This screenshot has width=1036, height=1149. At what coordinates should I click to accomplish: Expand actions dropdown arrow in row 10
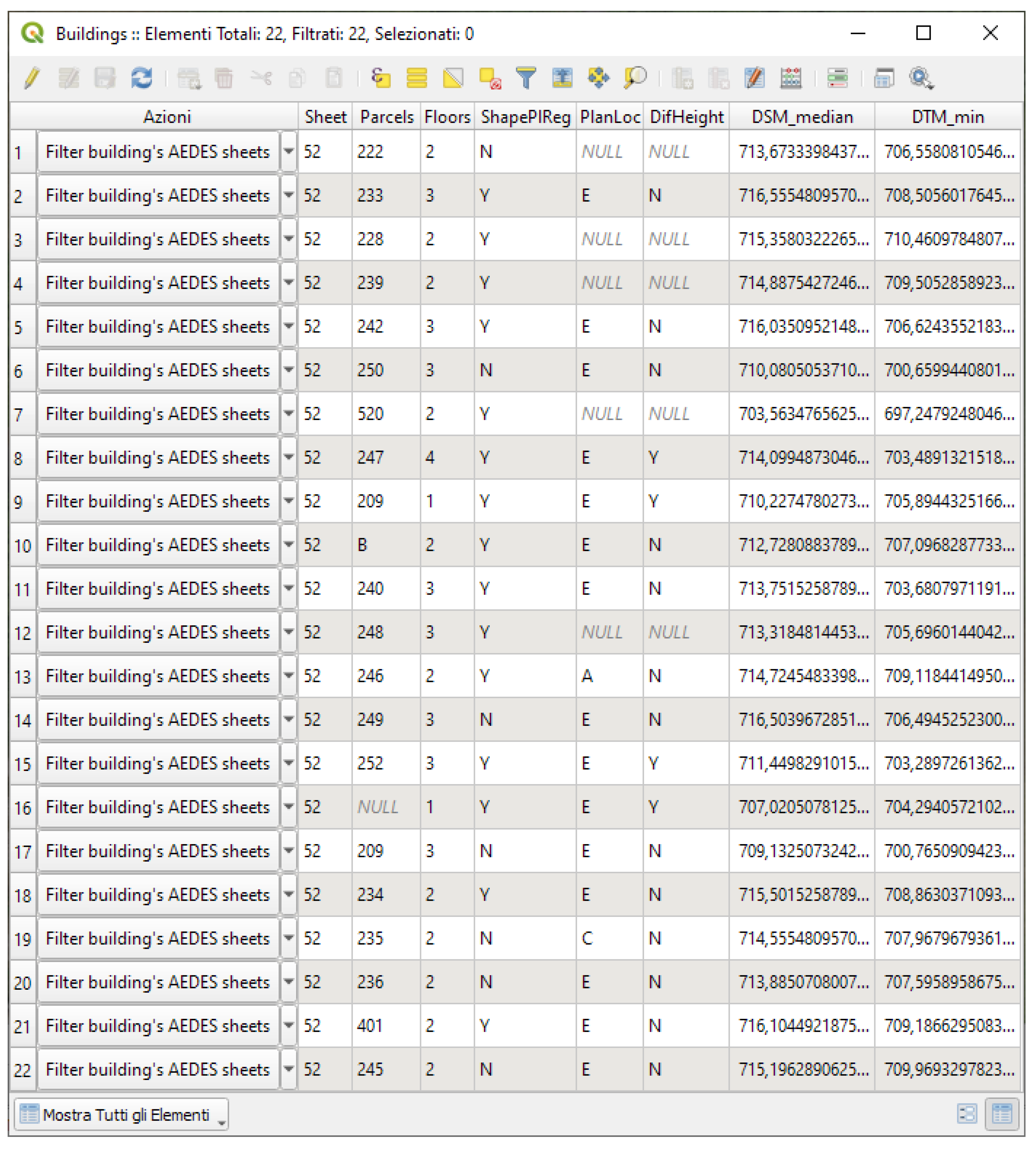[289, 545]
